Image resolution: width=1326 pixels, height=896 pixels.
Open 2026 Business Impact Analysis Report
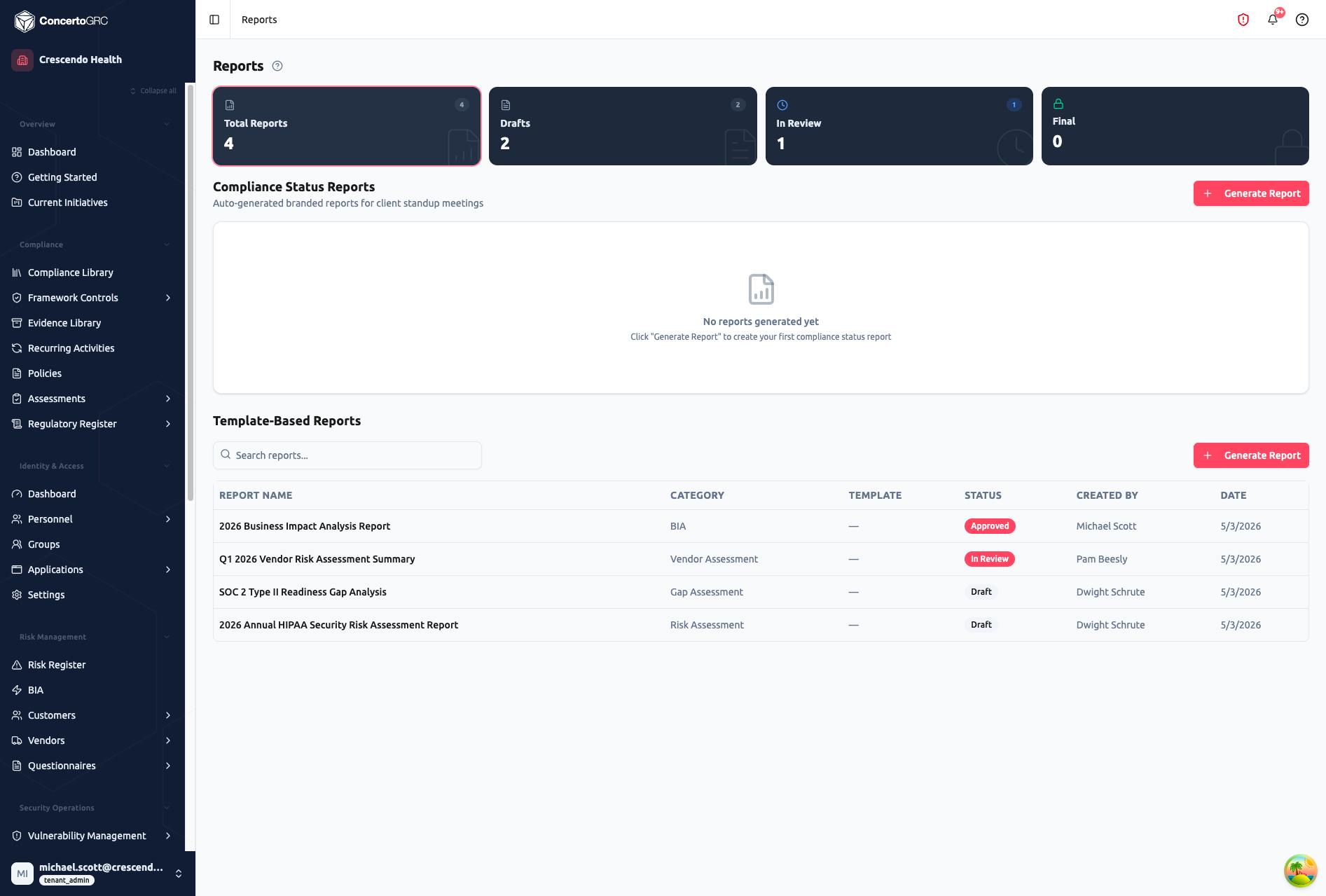coord(305,526)
